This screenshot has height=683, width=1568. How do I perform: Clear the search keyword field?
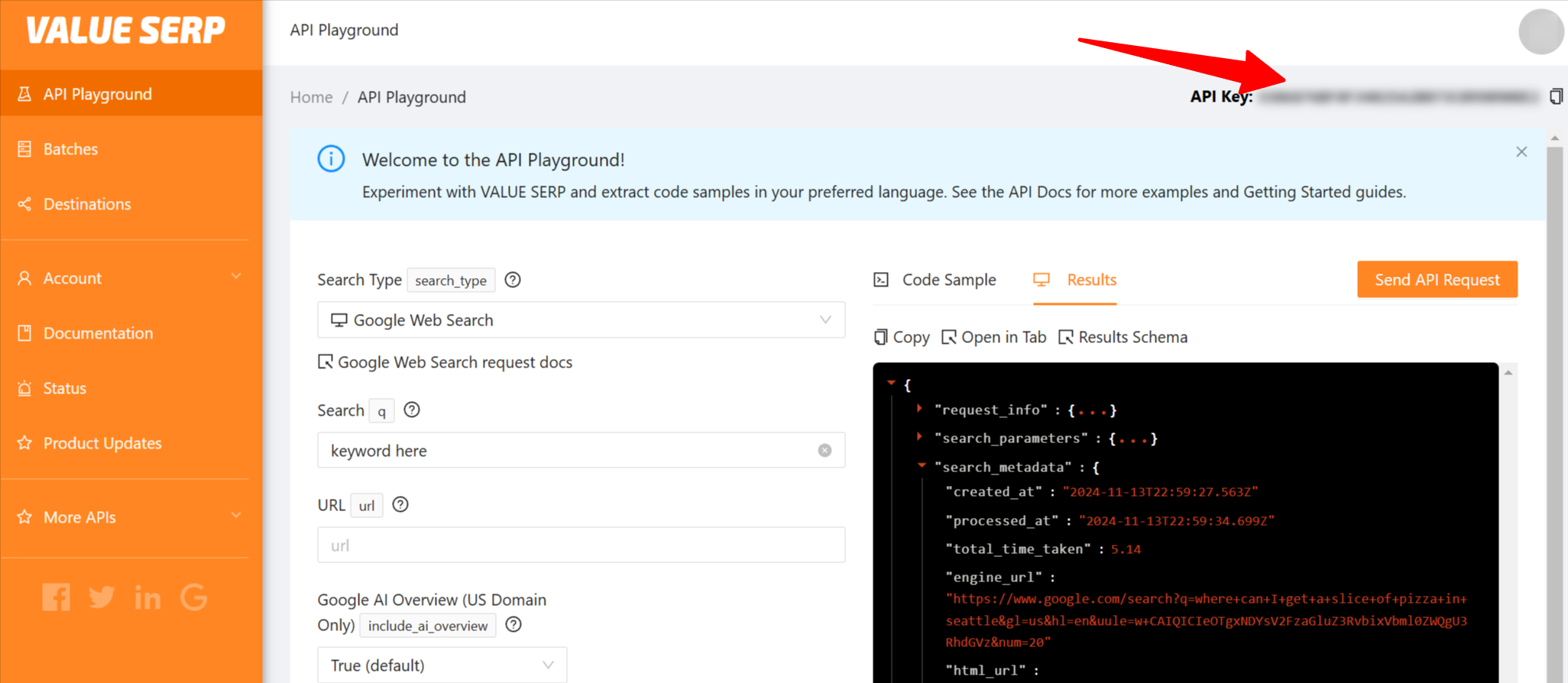click(824, 450)
